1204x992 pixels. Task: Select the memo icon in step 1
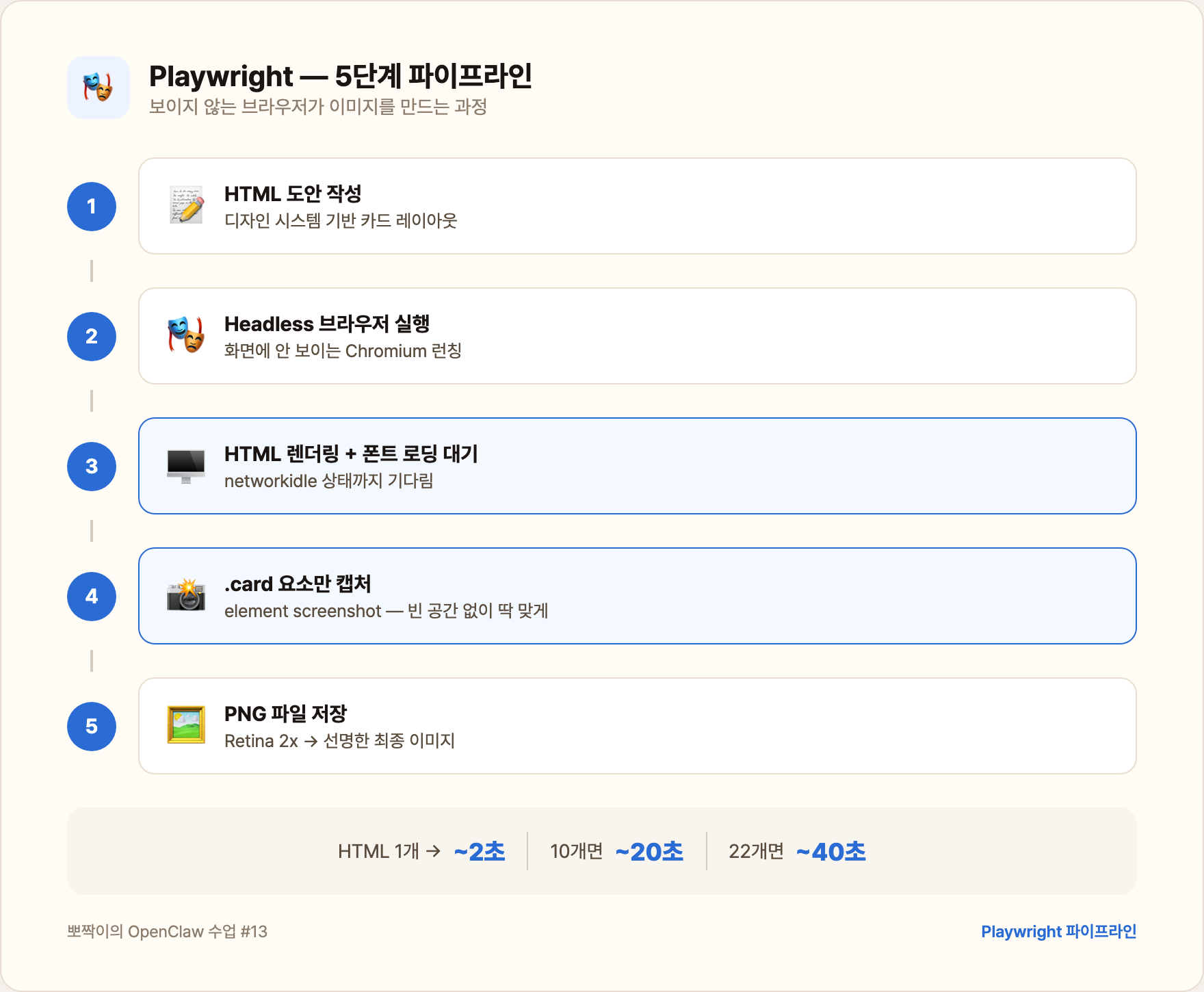(x=186, y=207)
